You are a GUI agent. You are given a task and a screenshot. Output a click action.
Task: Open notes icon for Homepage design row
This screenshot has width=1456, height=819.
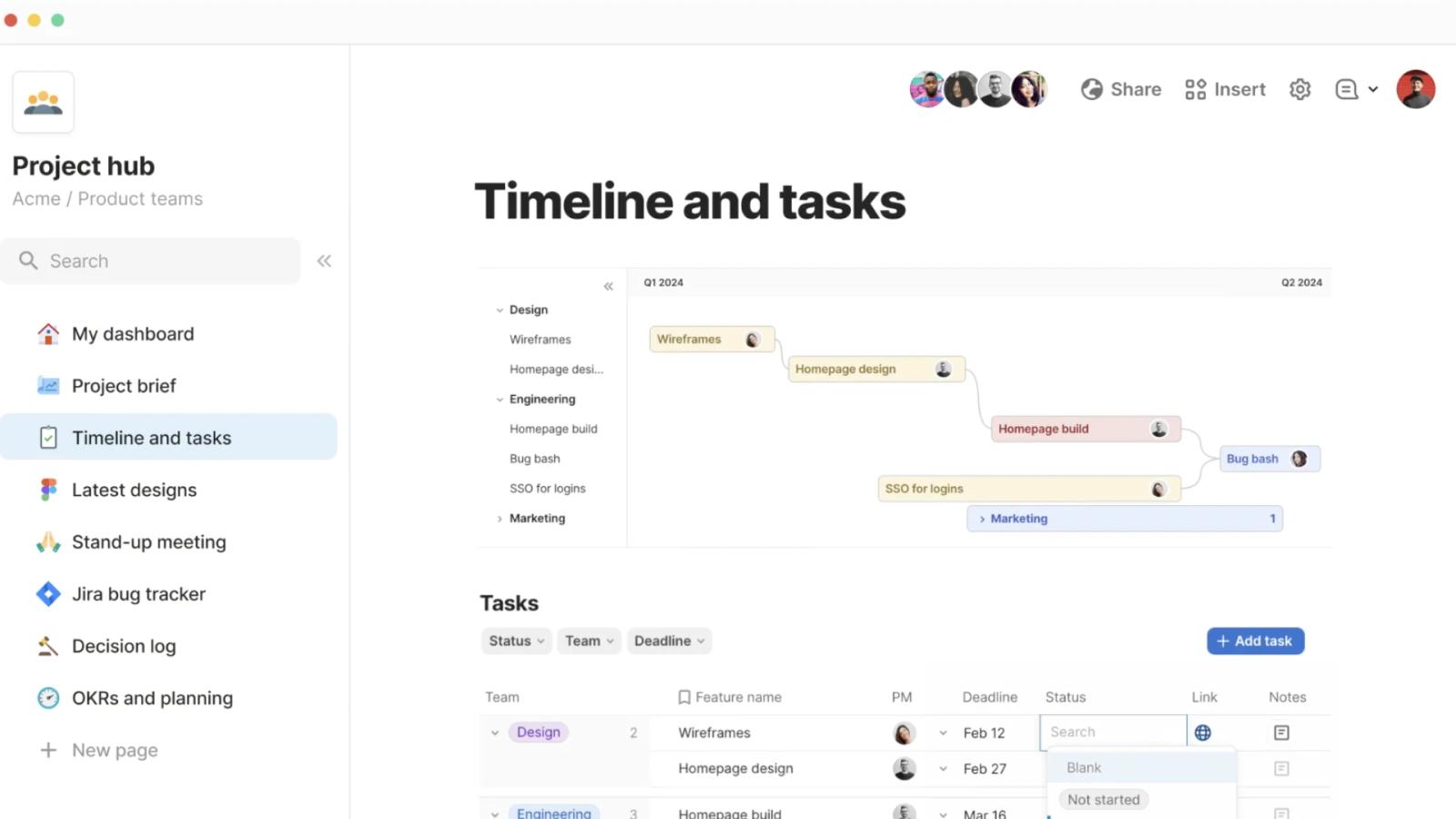click(1281, 768)
